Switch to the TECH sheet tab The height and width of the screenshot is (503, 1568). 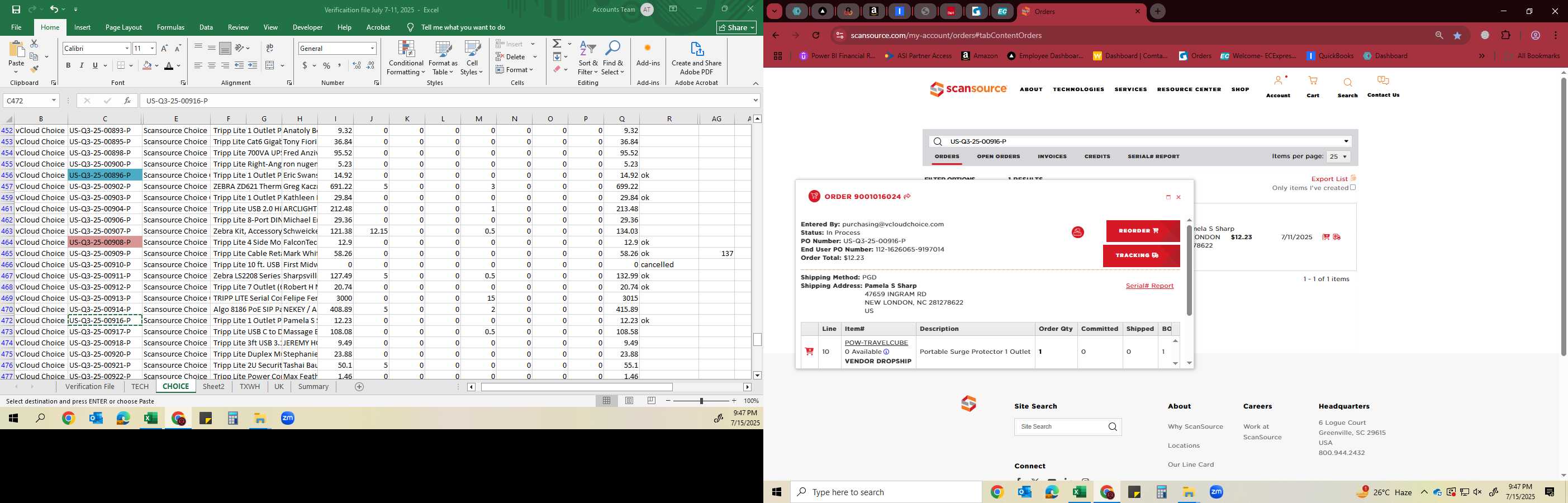point(139,387)
